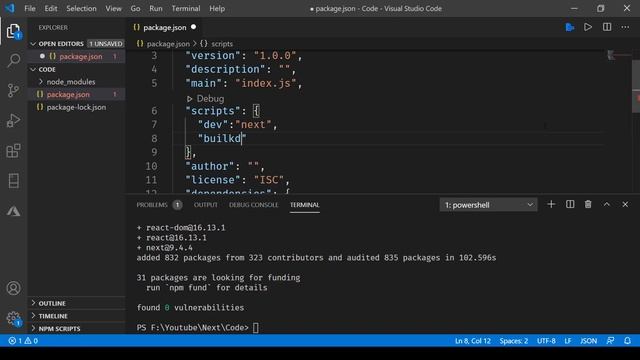Open the Edit menu
This screenshot has width=640, height=360.
click(x=51, y=8)
